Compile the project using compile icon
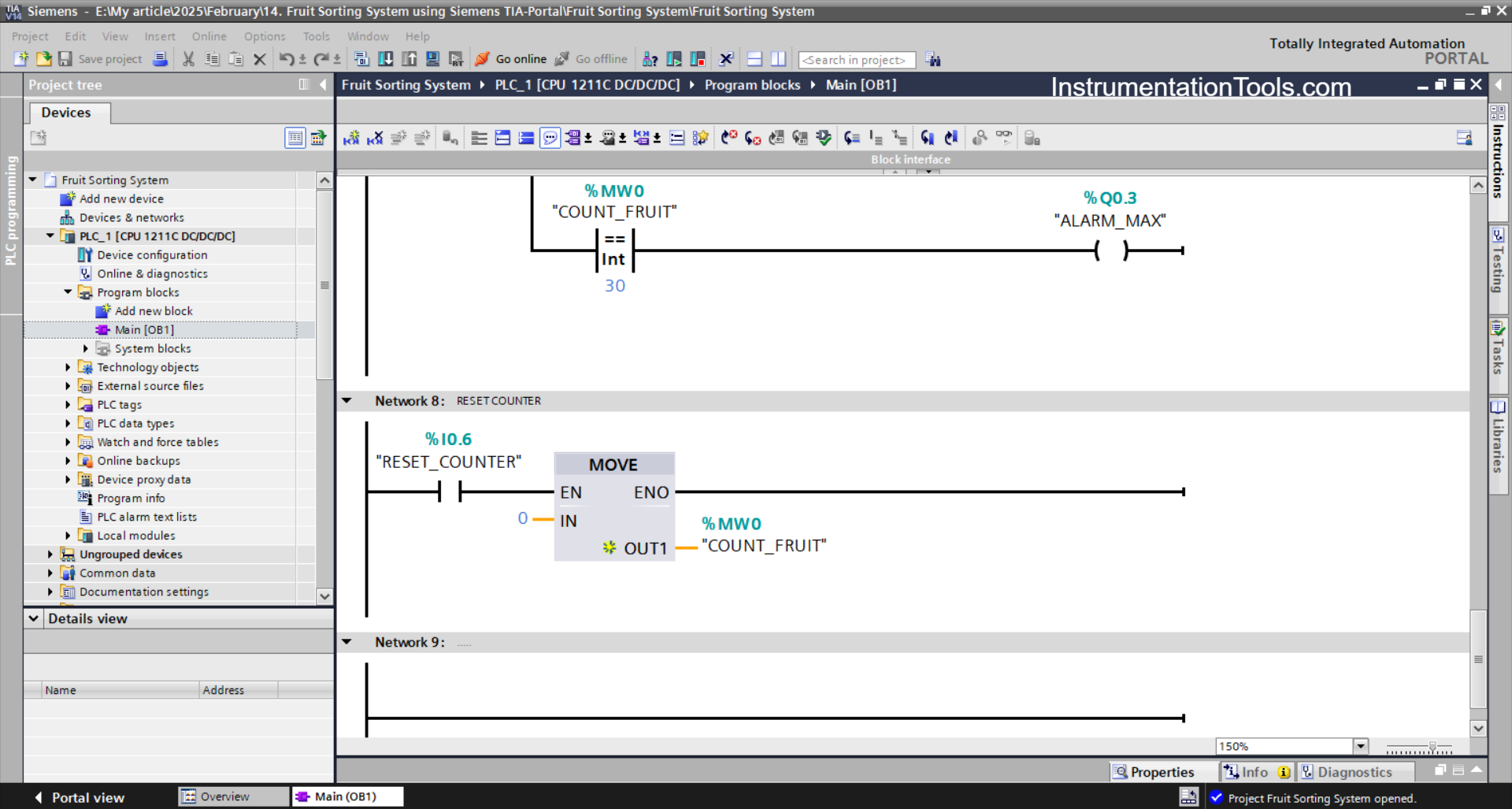1512x809 pixels. click(361, 59)
